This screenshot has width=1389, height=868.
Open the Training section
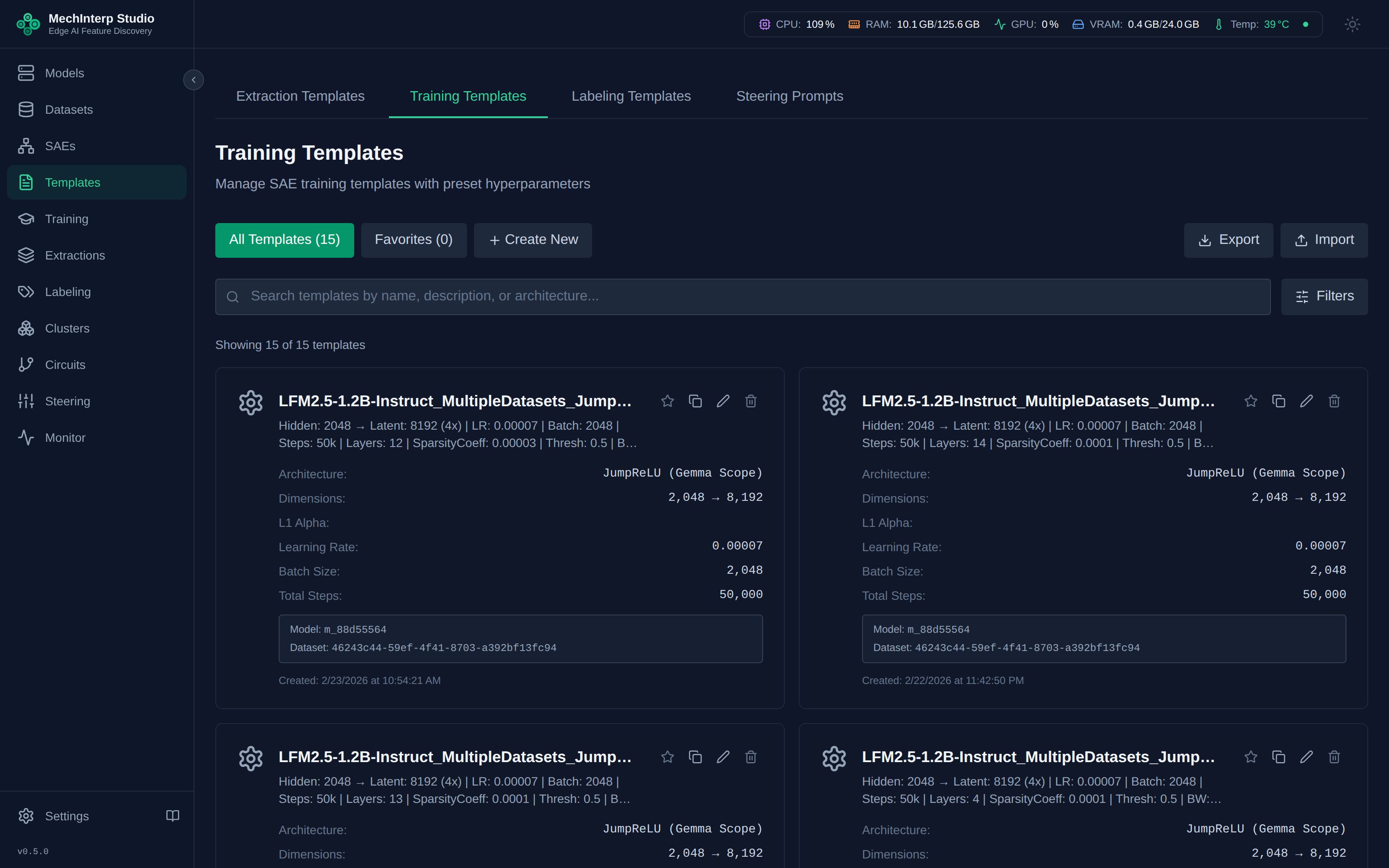pos(96,219)
